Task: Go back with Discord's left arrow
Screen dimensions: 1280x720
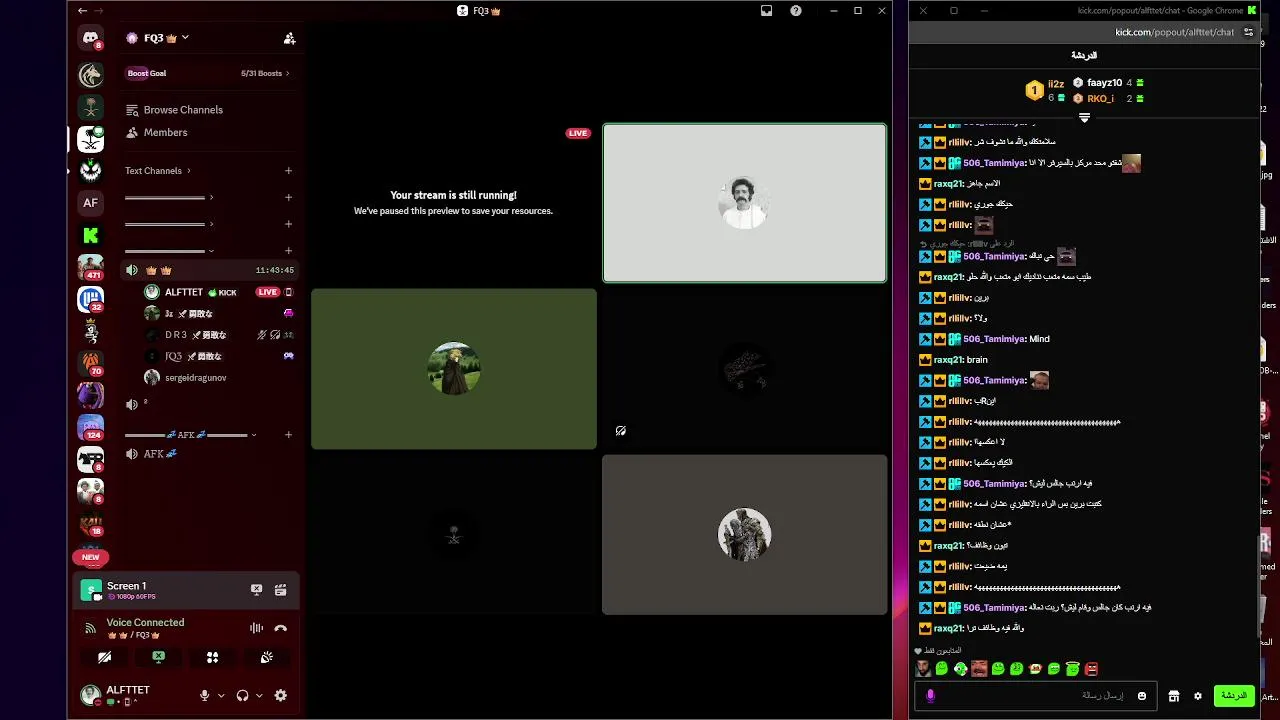Action: (82, 11)
